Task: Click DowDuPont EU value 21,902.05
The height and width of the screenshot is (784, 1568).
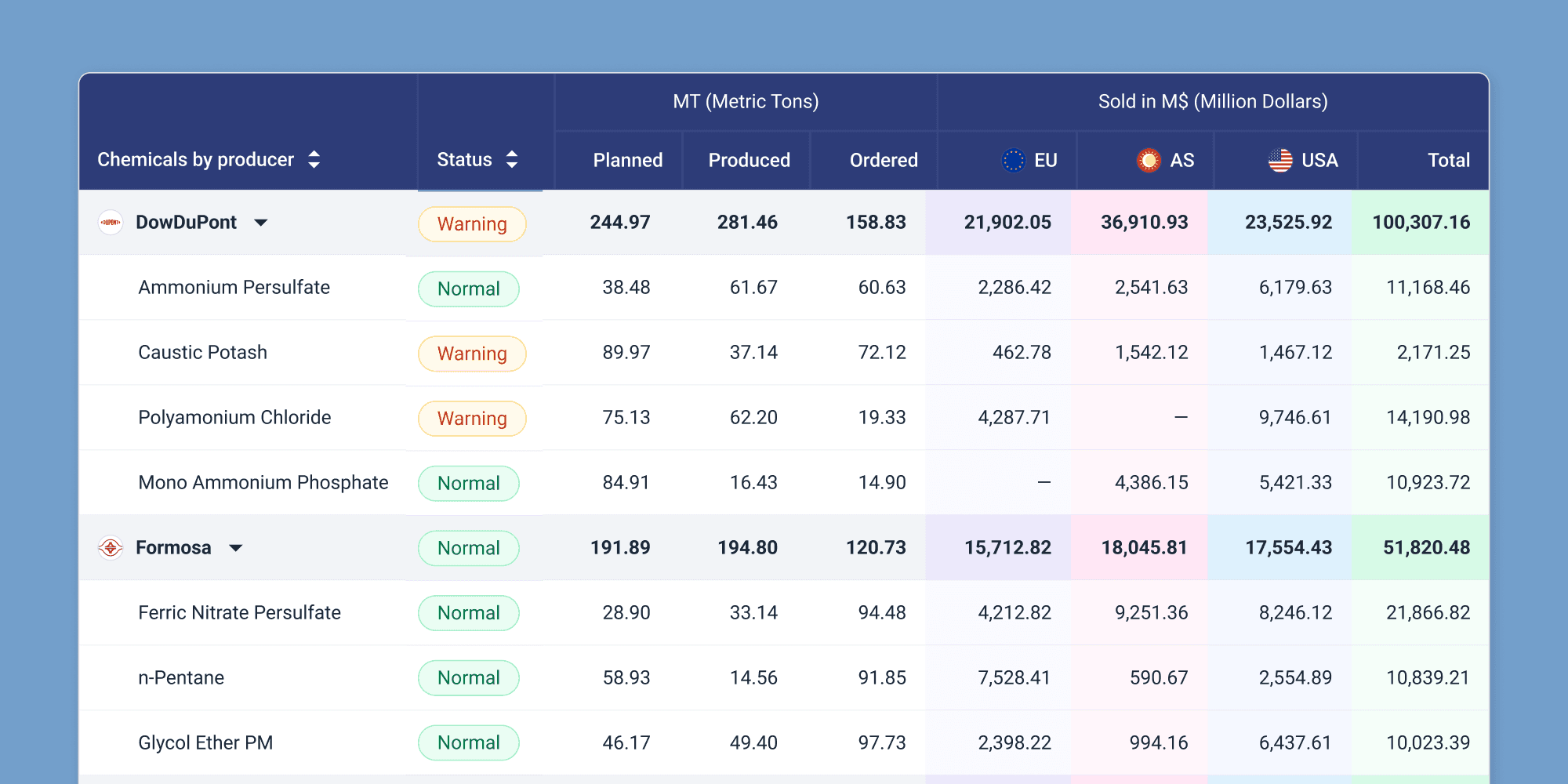Action: 1007,223
